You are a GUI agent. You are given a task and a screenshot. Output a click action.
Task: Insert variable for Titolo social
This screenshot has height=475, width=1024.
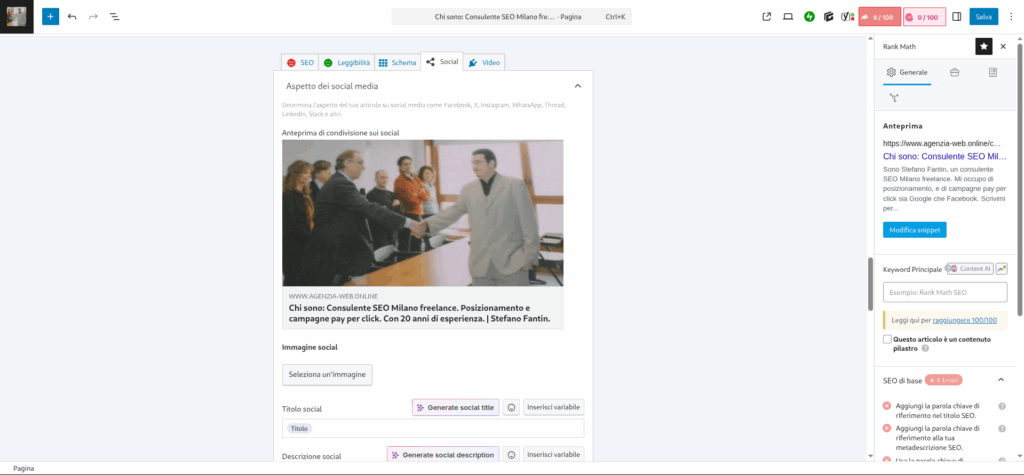point(553,407)
